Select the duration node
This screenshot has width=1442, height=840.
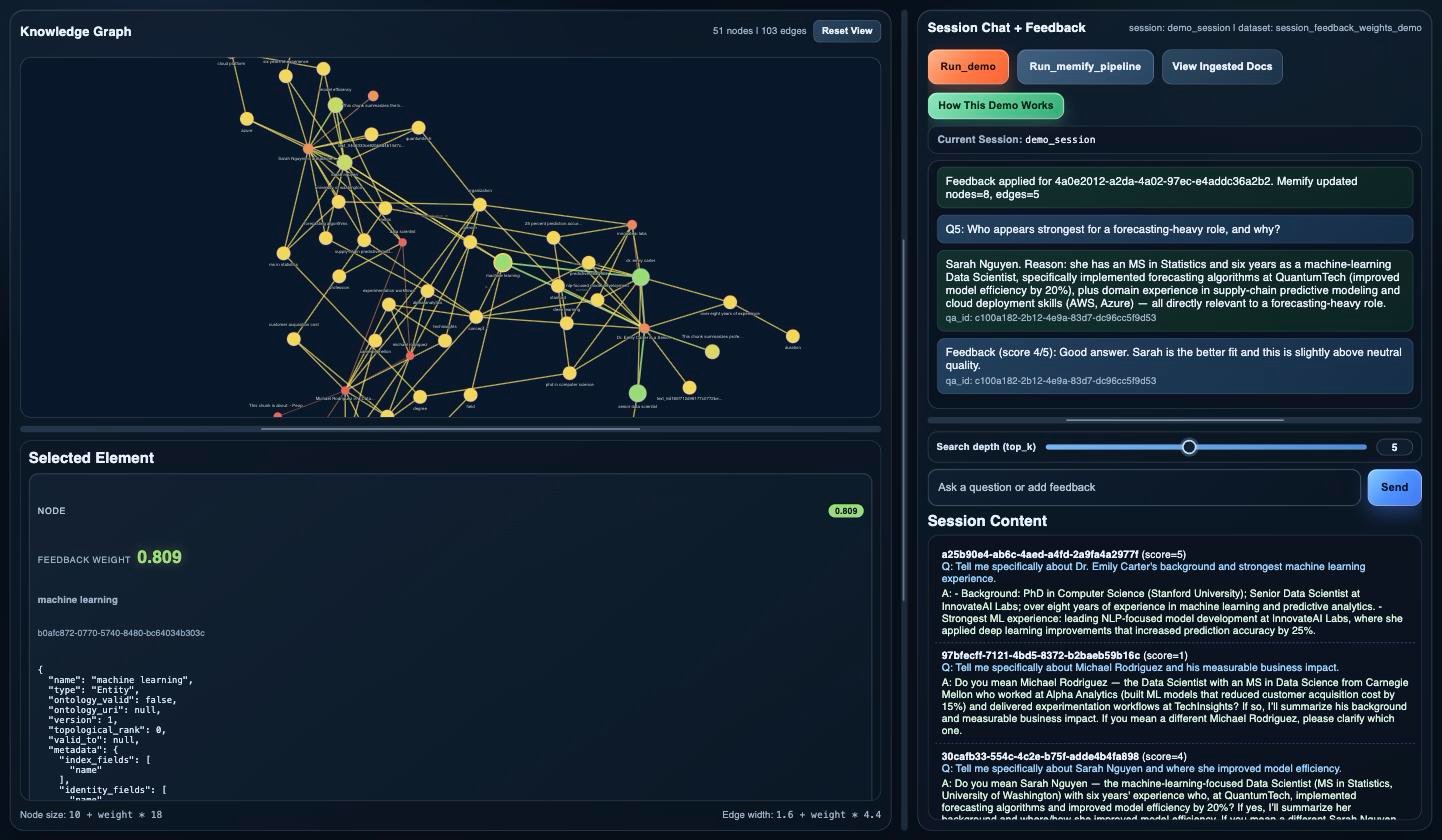793,336
